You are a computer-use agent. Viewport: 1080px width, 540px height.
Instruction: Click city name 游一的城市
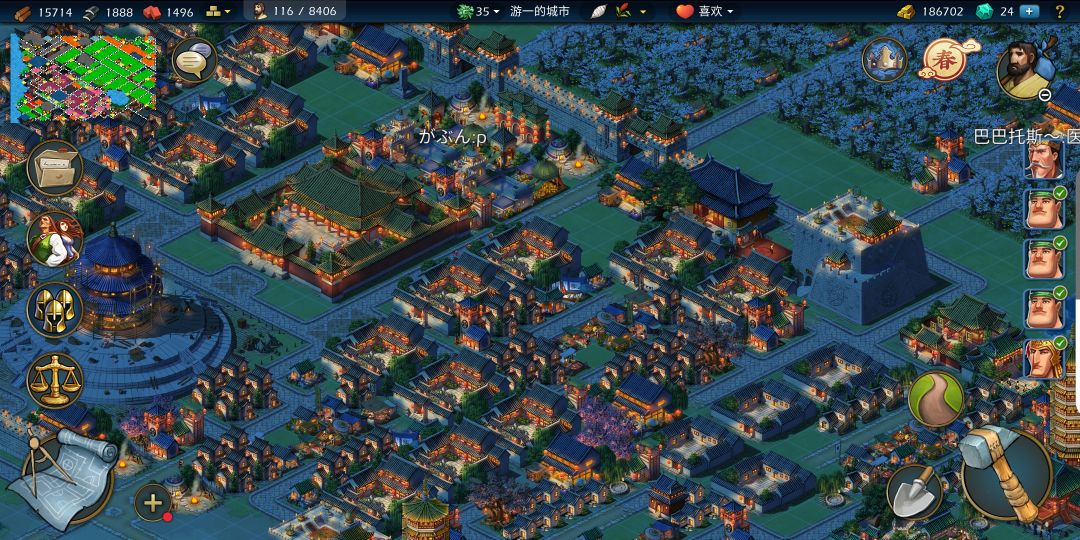click(x=539, y=12)
